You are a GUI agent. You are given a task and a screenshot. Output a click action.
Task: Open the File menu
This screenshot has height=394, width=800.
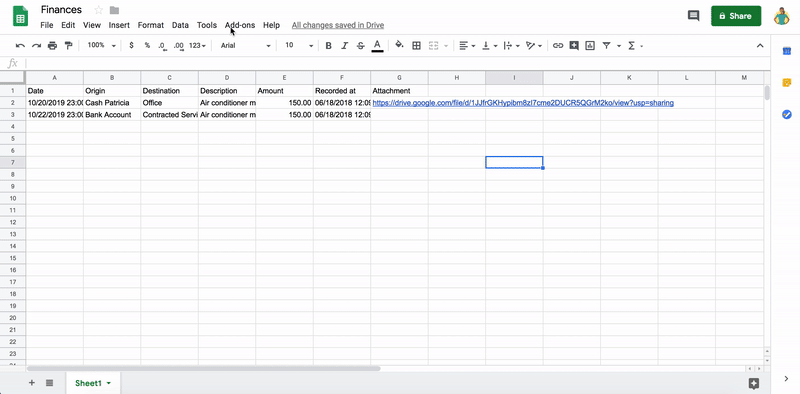coord(46,25)
